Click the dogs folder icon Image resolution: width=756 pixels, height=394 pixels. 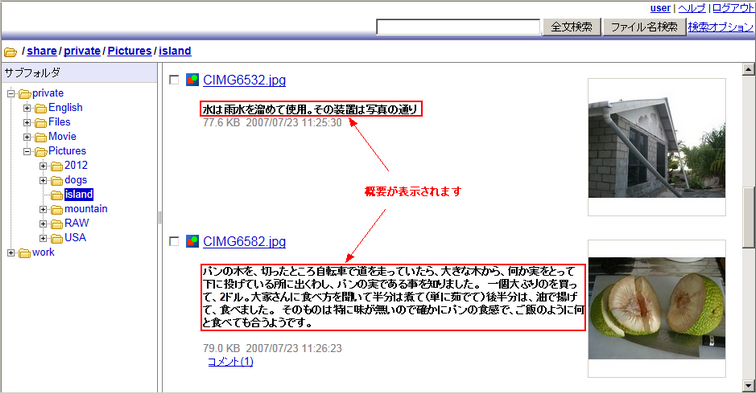coord(57,180)
